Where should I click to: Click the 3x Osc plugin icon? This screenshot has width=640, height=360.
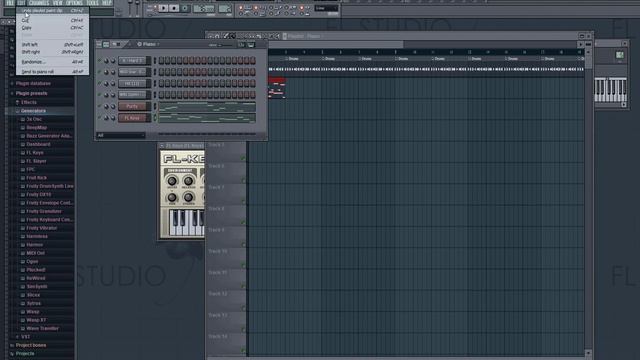tap(23, 119)
